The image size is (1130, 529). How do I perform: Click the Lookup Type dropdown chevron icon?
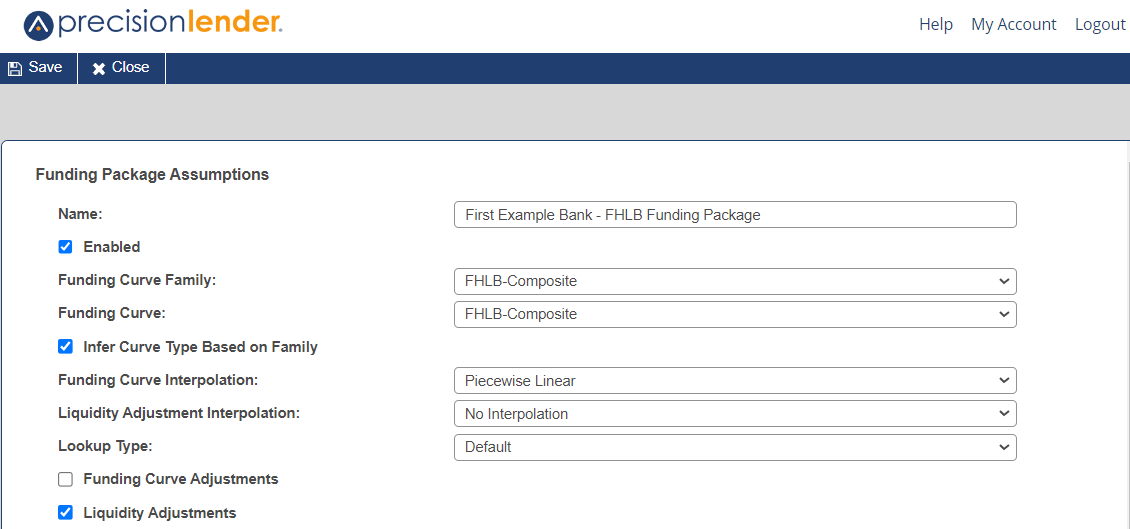tap(1004, 447)
